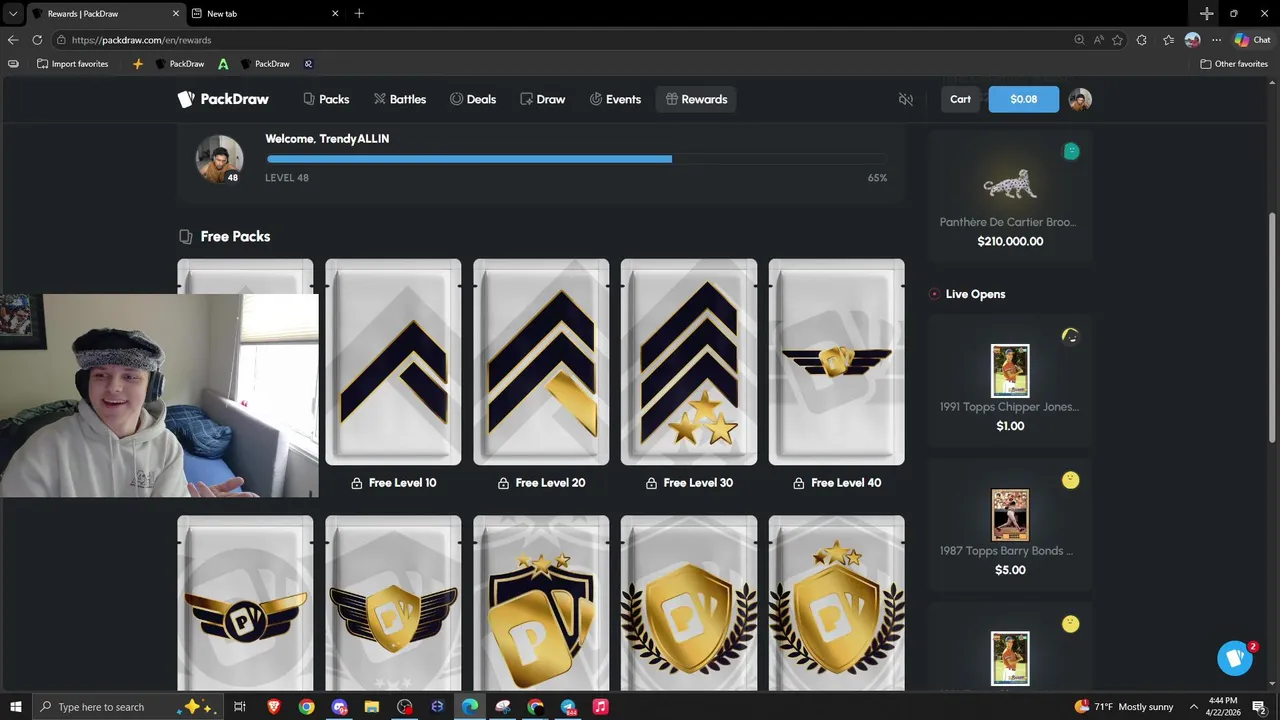
Task: Open File Explorer in taskbar
Action: (x=372, y=707)
